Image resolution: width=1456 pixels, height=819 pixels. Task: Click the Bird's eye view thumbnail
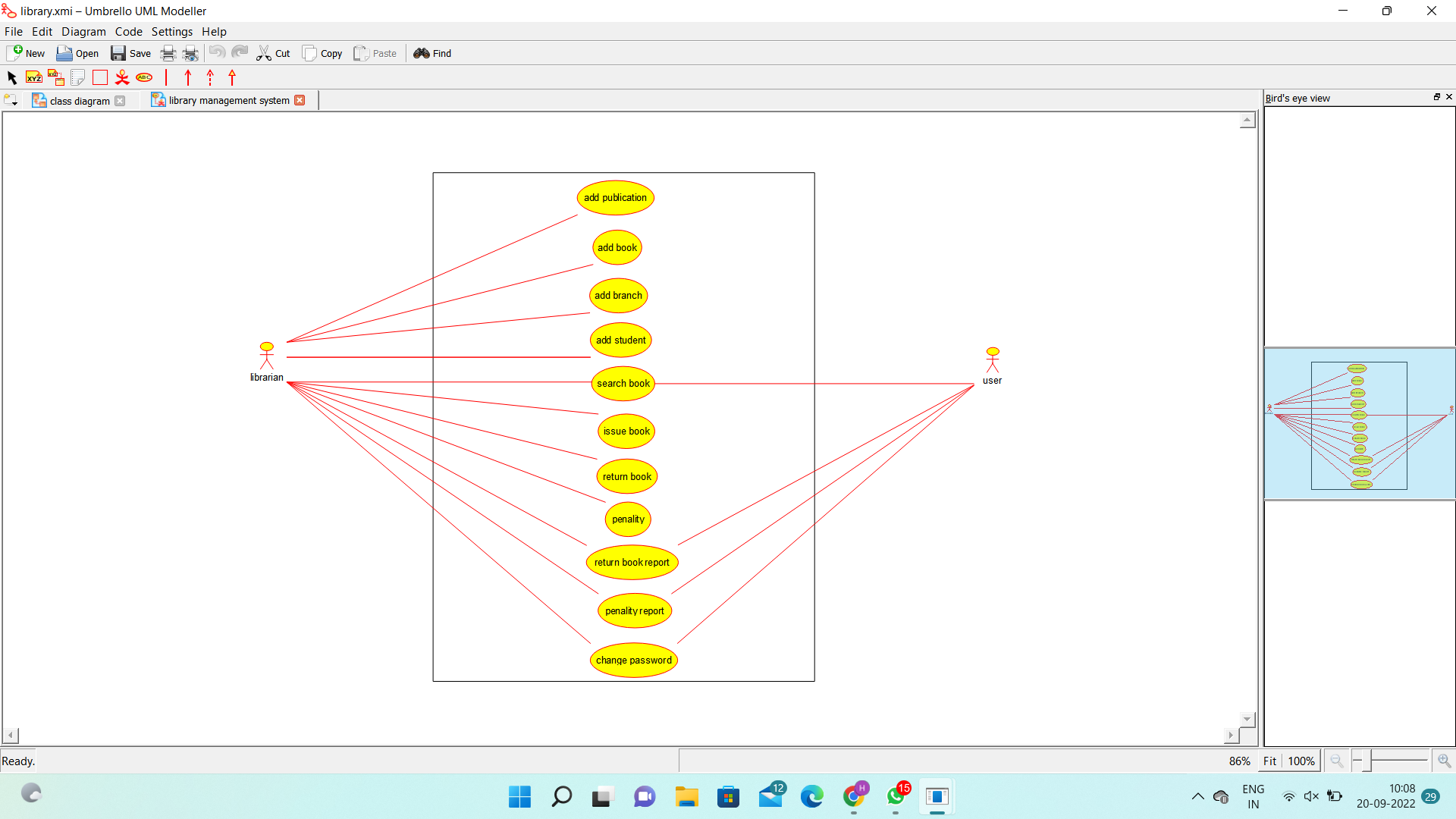[x=1359, y=425]
